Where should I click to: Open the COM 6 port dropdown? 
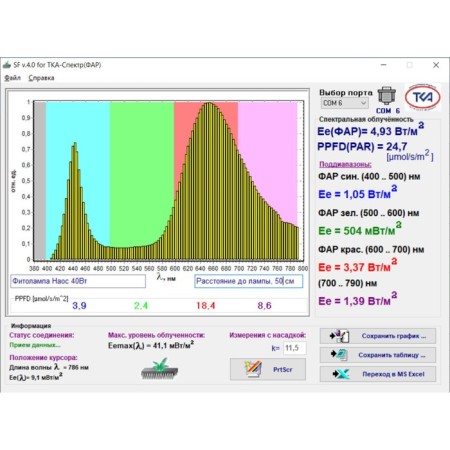point(345,103)
